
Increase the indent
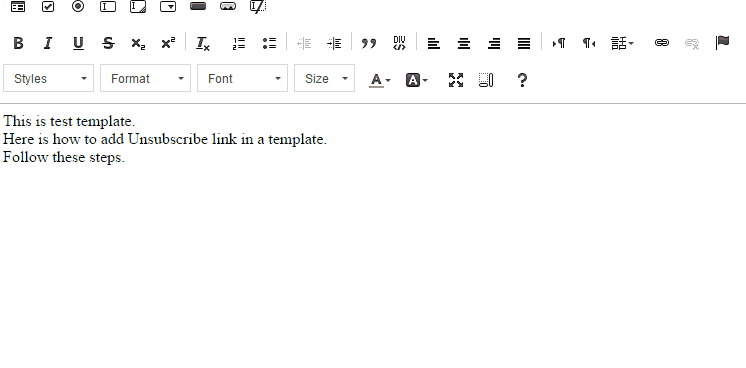pos(334,43)
